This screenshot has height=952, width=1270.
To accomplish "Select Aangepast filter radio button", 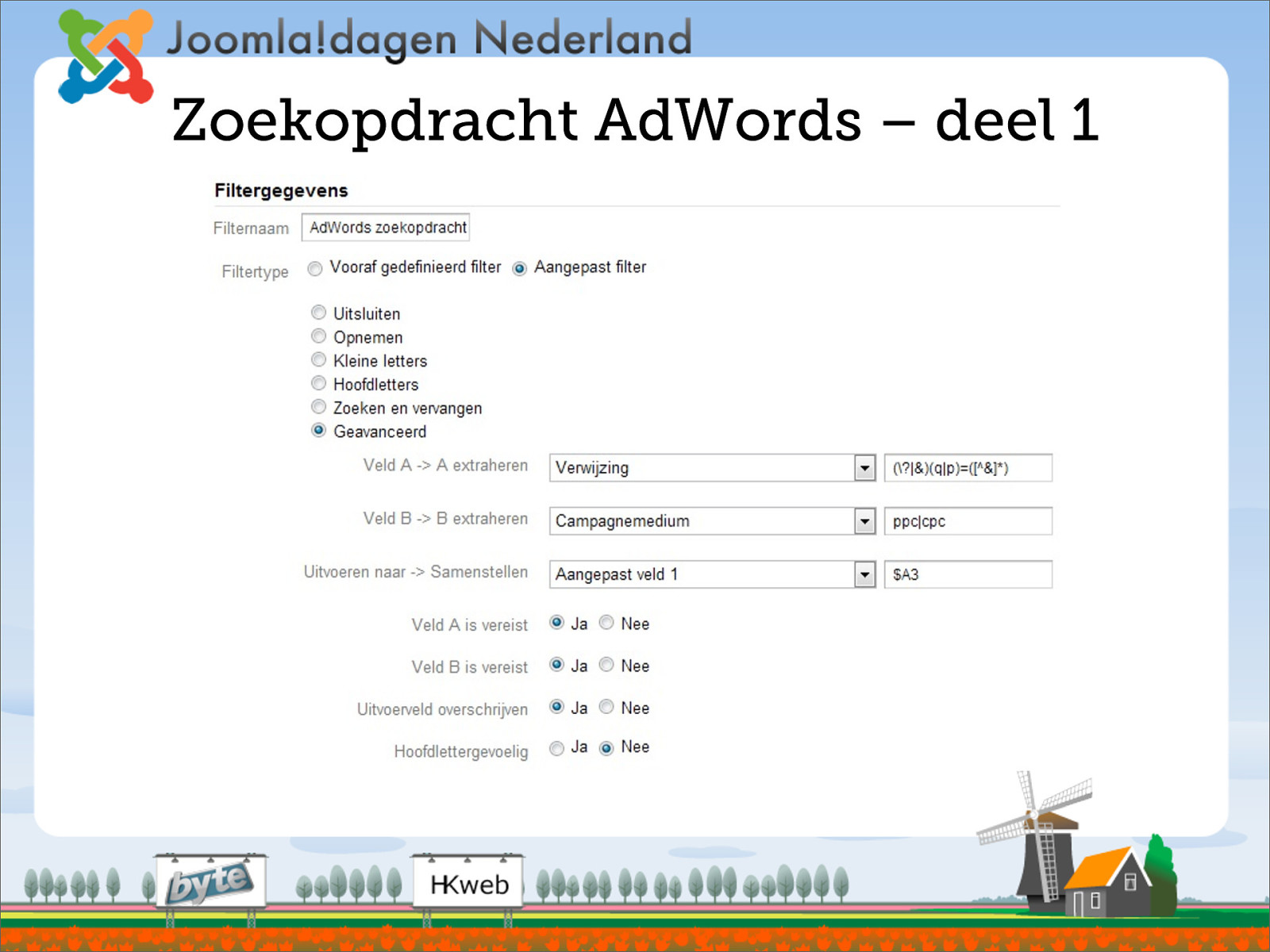I will tap(520, 269).
